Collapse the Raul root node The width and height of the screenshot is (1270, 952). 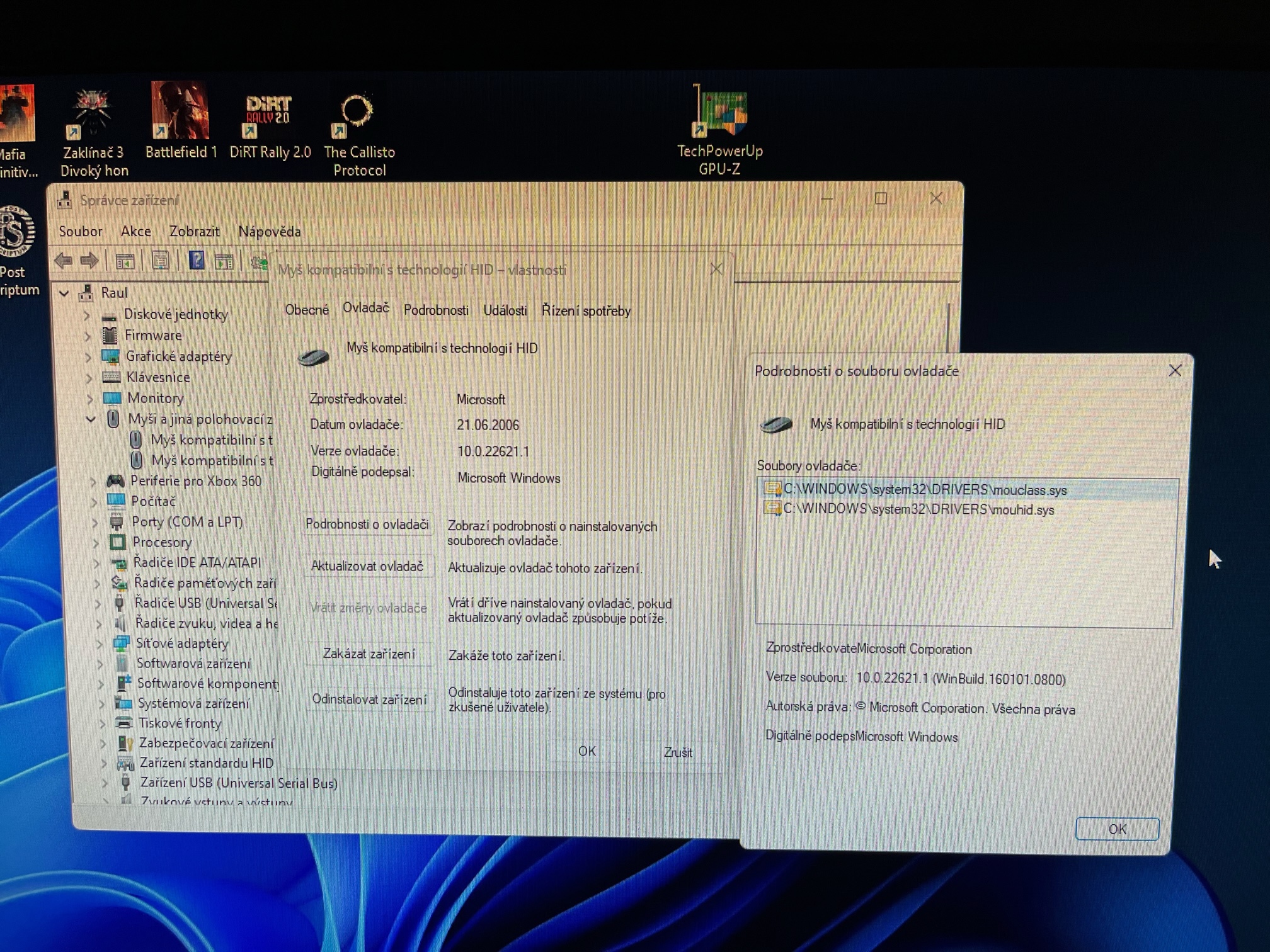(64, 293)
